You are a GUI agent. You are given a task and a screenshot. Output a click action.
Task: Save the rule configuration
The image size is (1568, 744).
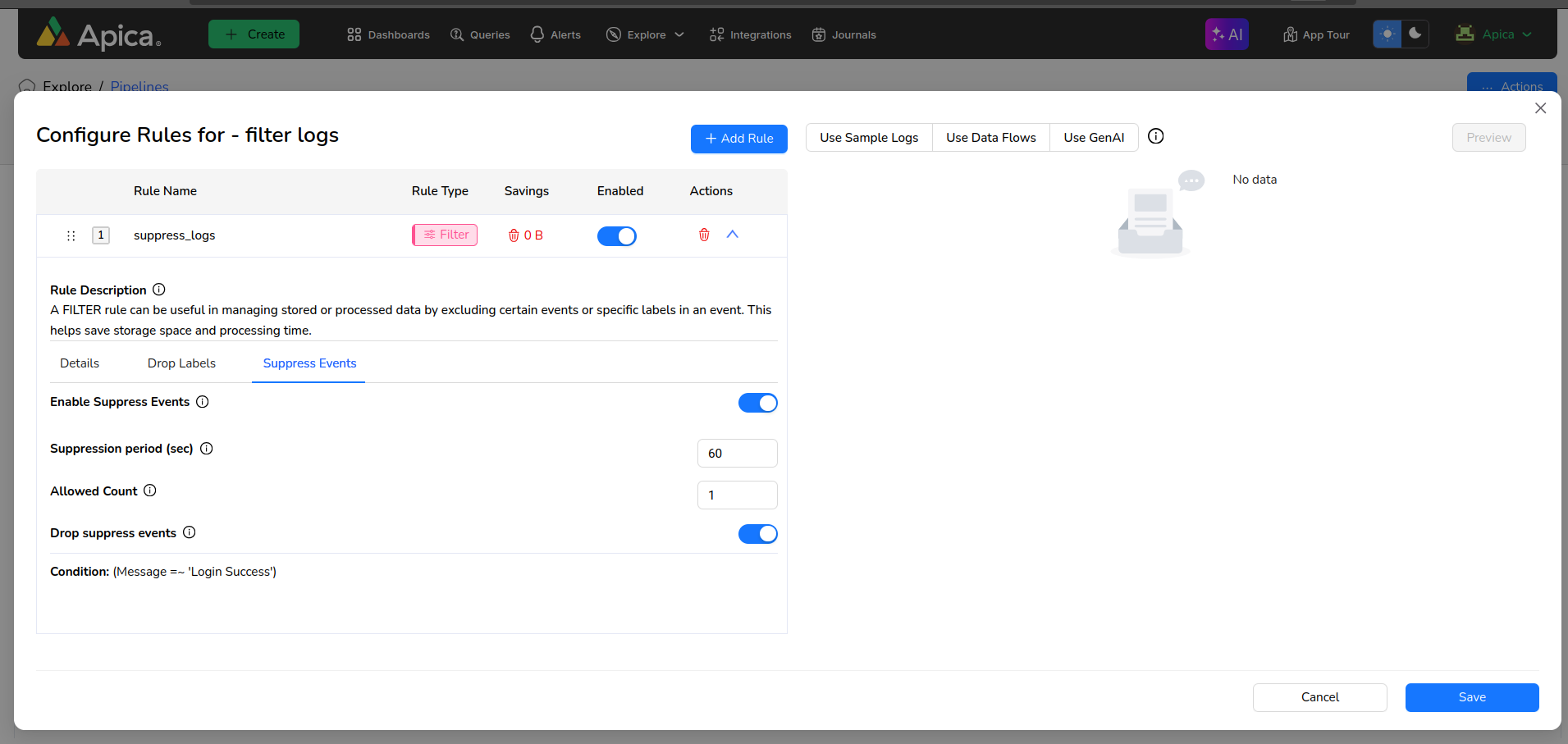click(x=1471, y=697)
